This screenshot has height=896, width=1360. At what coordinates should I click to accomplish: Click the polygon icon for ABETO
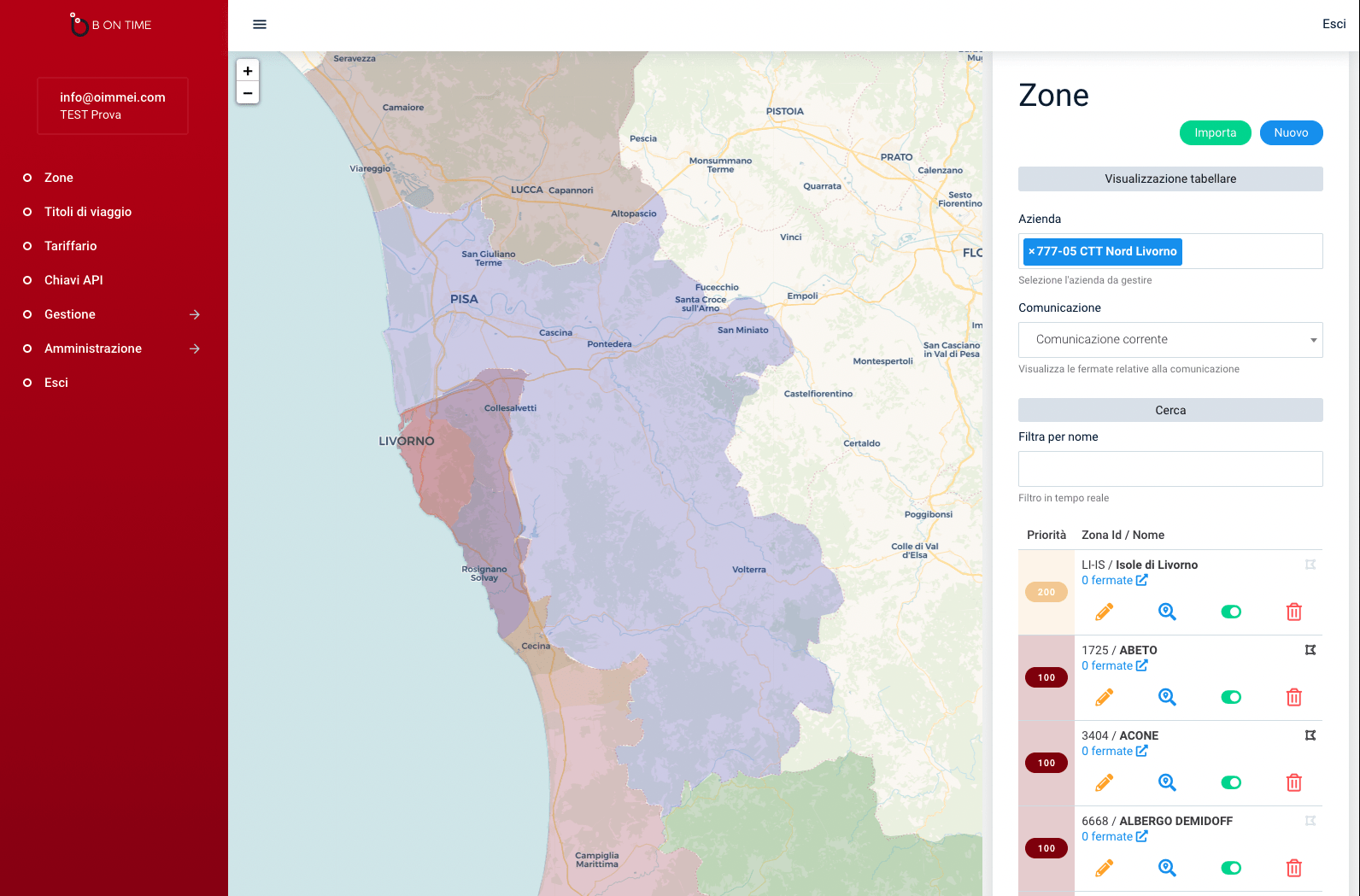pyautogui.click(x=1310, y=650)
